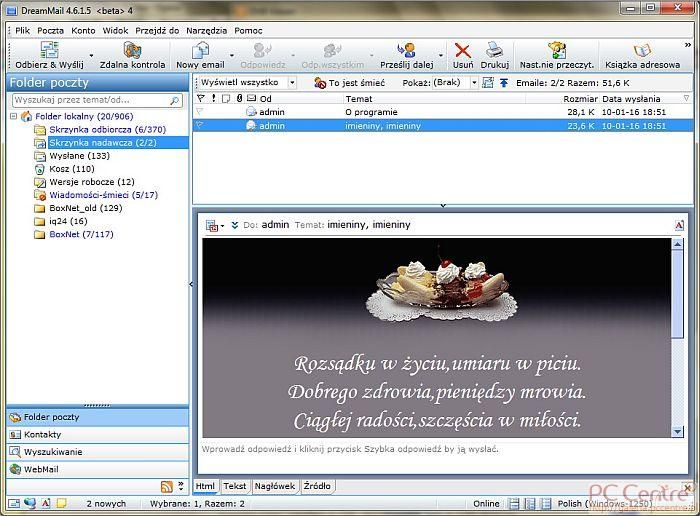Open Zdalna kontrola from the toolbar

pyautogui.click(x=132, y=50)
